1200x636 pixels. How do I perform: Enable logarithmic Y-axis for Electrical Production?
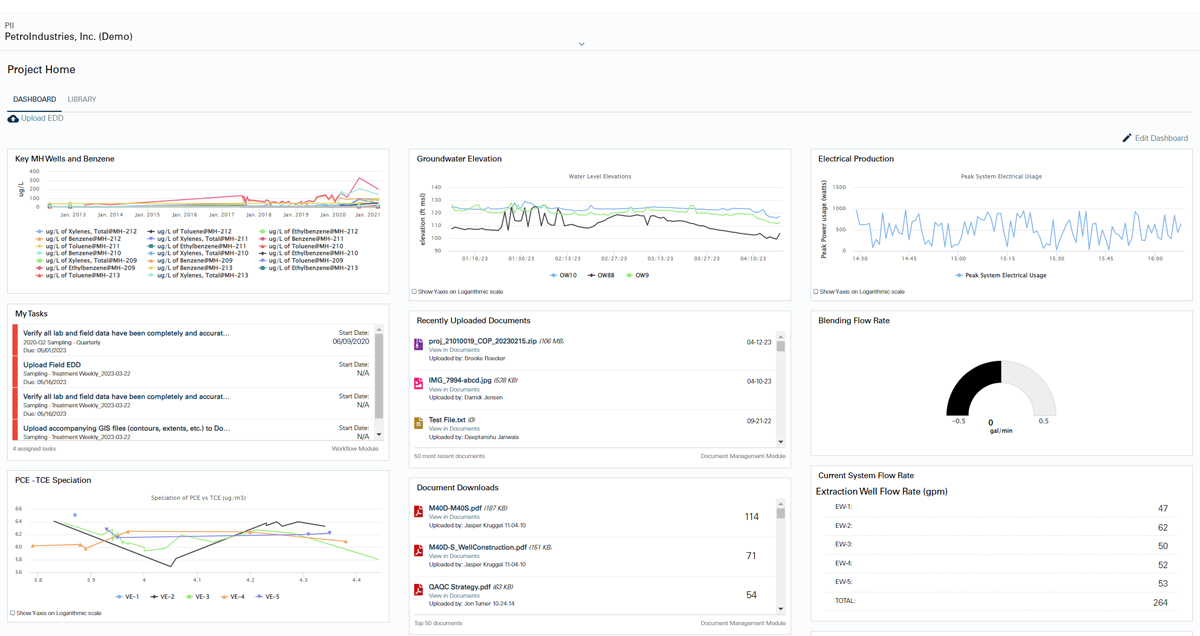point(816,292)
